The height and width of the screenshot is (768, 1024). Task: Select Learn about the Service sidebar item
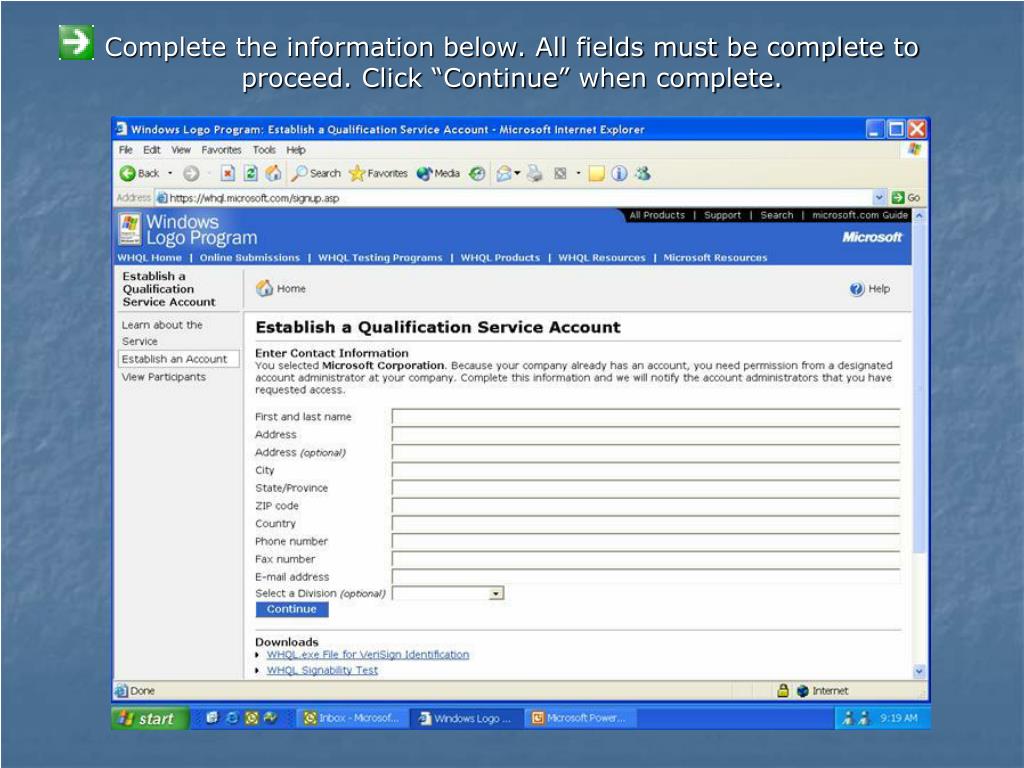(162, 333)
